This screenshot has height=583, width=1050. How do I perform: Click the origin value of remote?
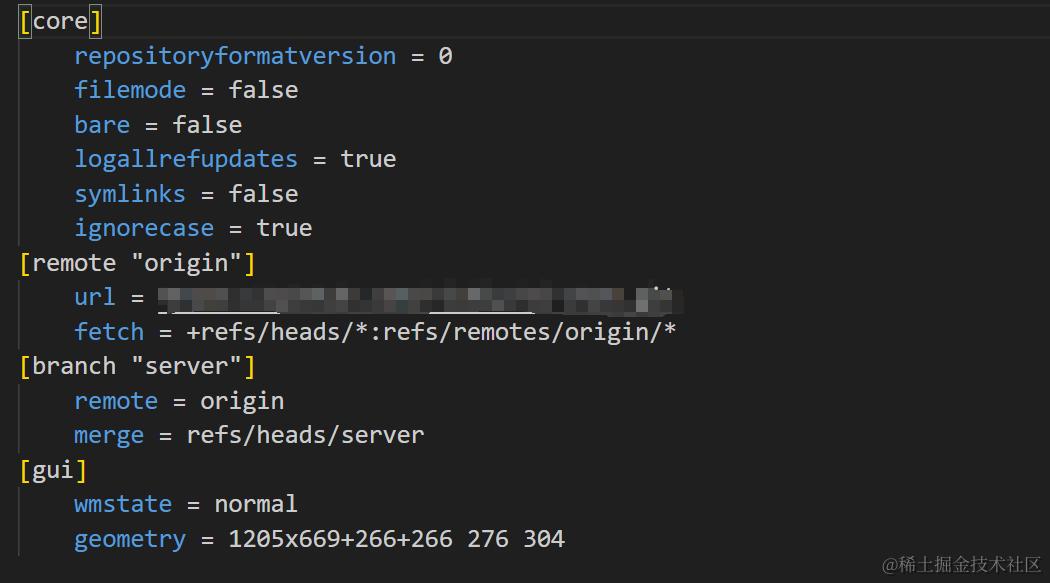[242, 402]
